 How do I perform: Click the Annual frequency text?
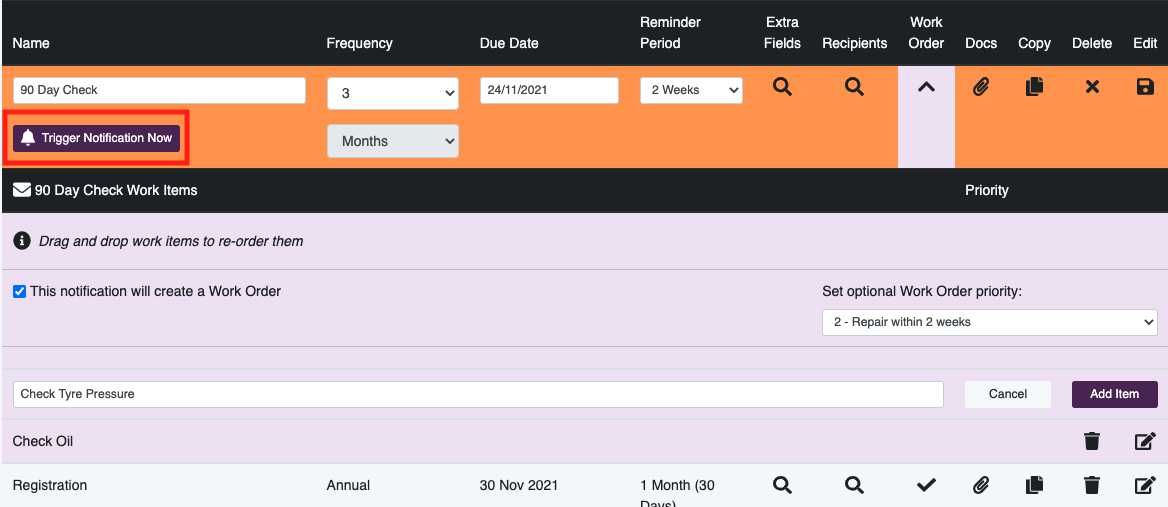pyautogui.click(x=348, y=485)
